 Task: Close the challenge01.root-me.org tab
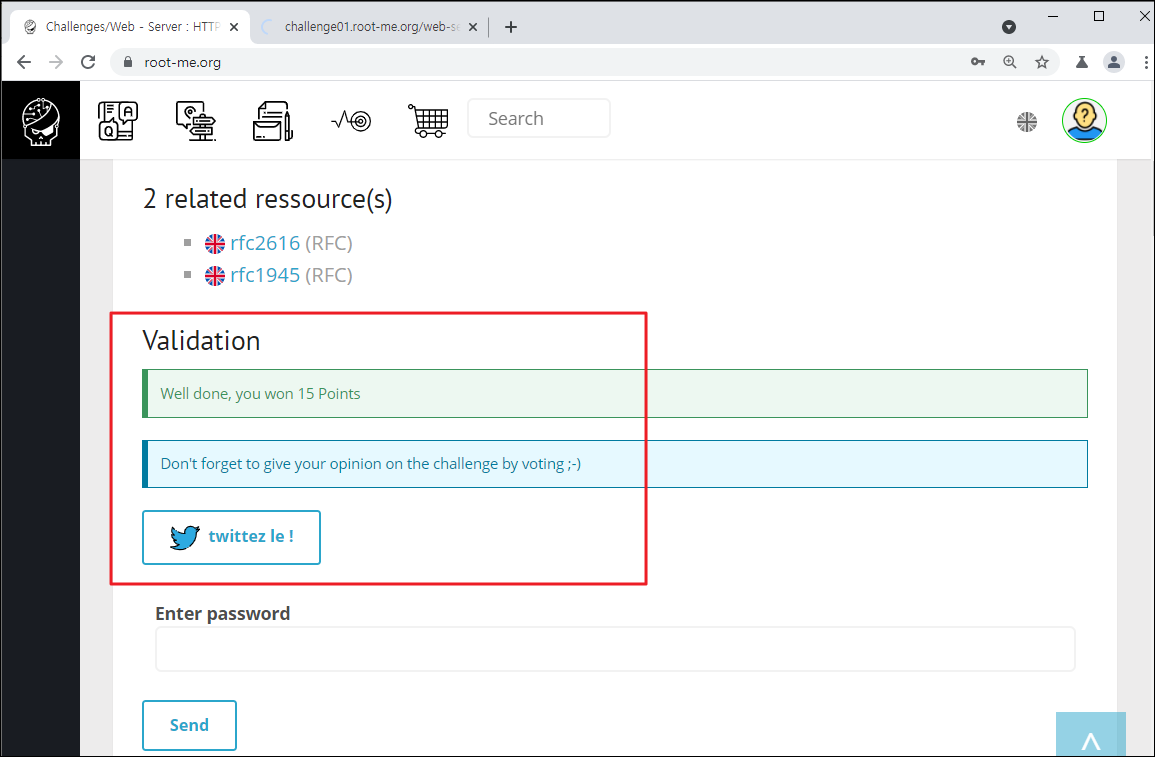coord(473,27)
